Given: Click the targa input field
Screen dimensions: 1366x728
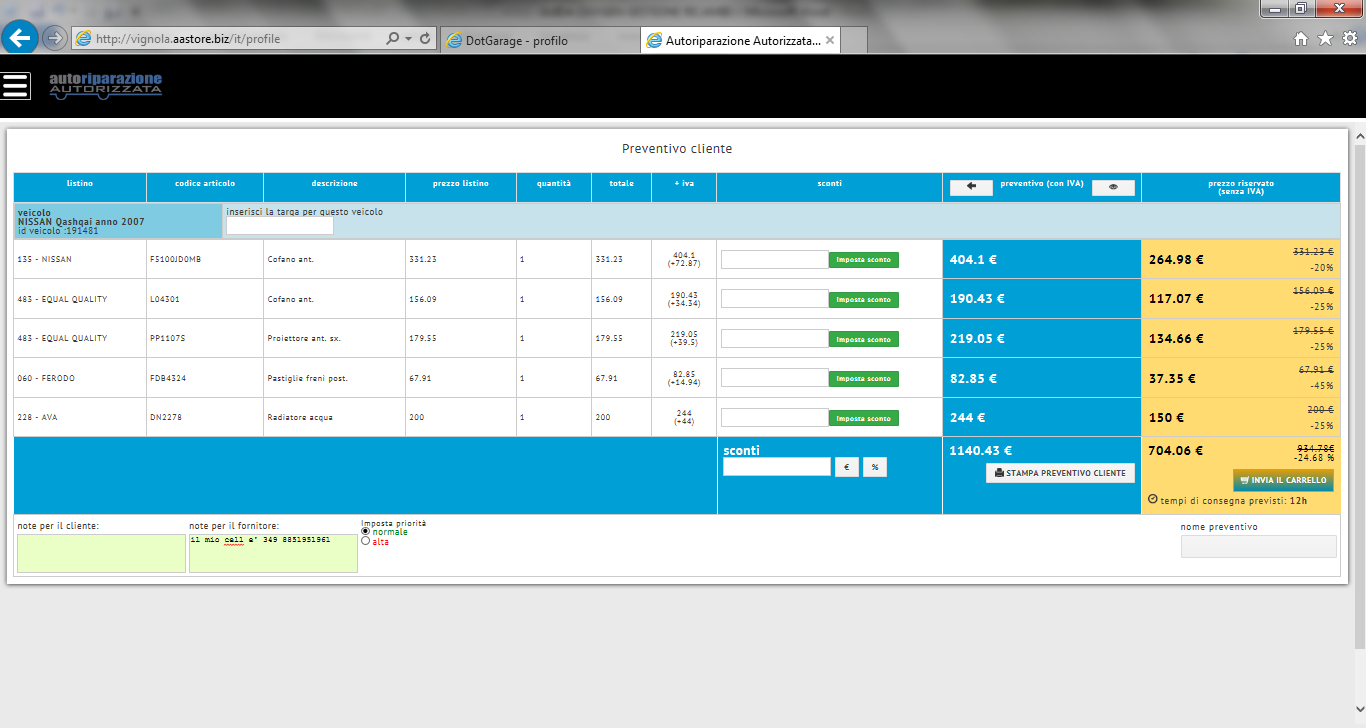Looking at the screenshot, I should [x=280, y=227].
